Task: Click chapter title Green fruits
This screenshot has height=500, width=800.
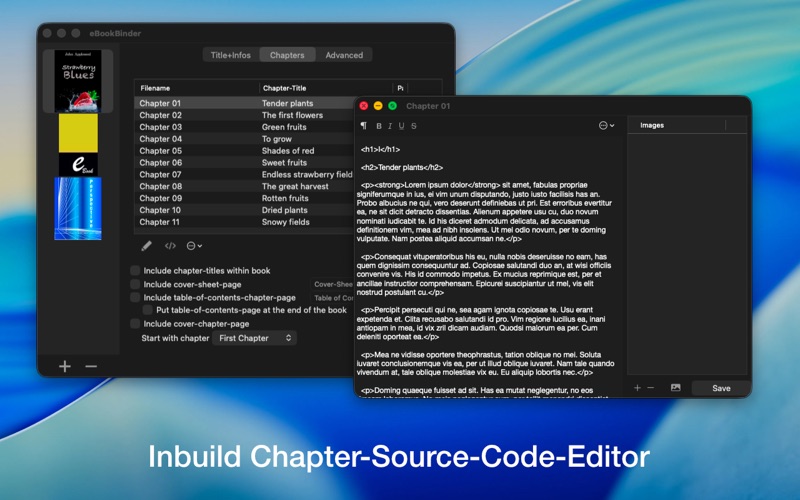Action: 284,127
